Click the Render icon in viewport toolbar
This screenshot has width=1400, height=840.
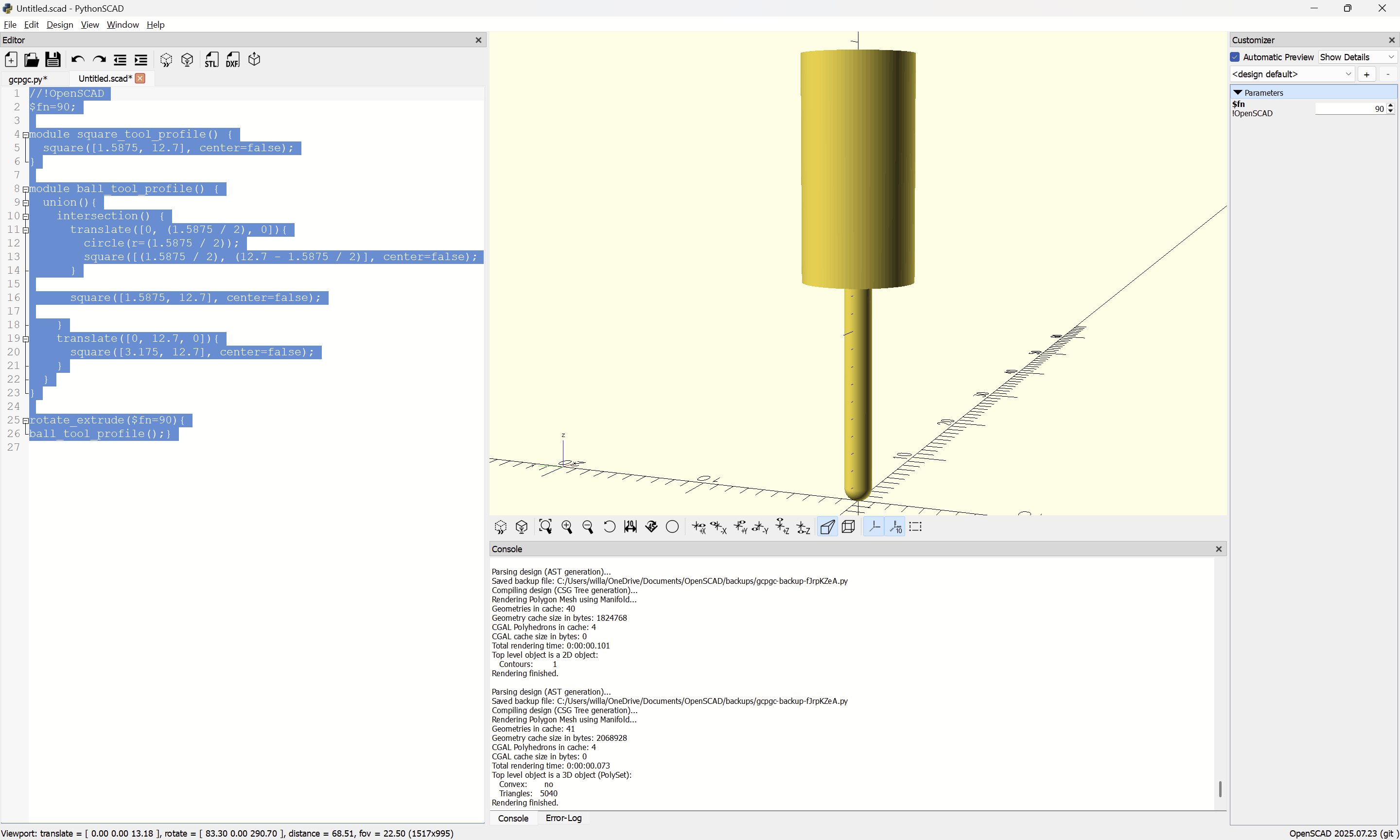coord(521,527)
